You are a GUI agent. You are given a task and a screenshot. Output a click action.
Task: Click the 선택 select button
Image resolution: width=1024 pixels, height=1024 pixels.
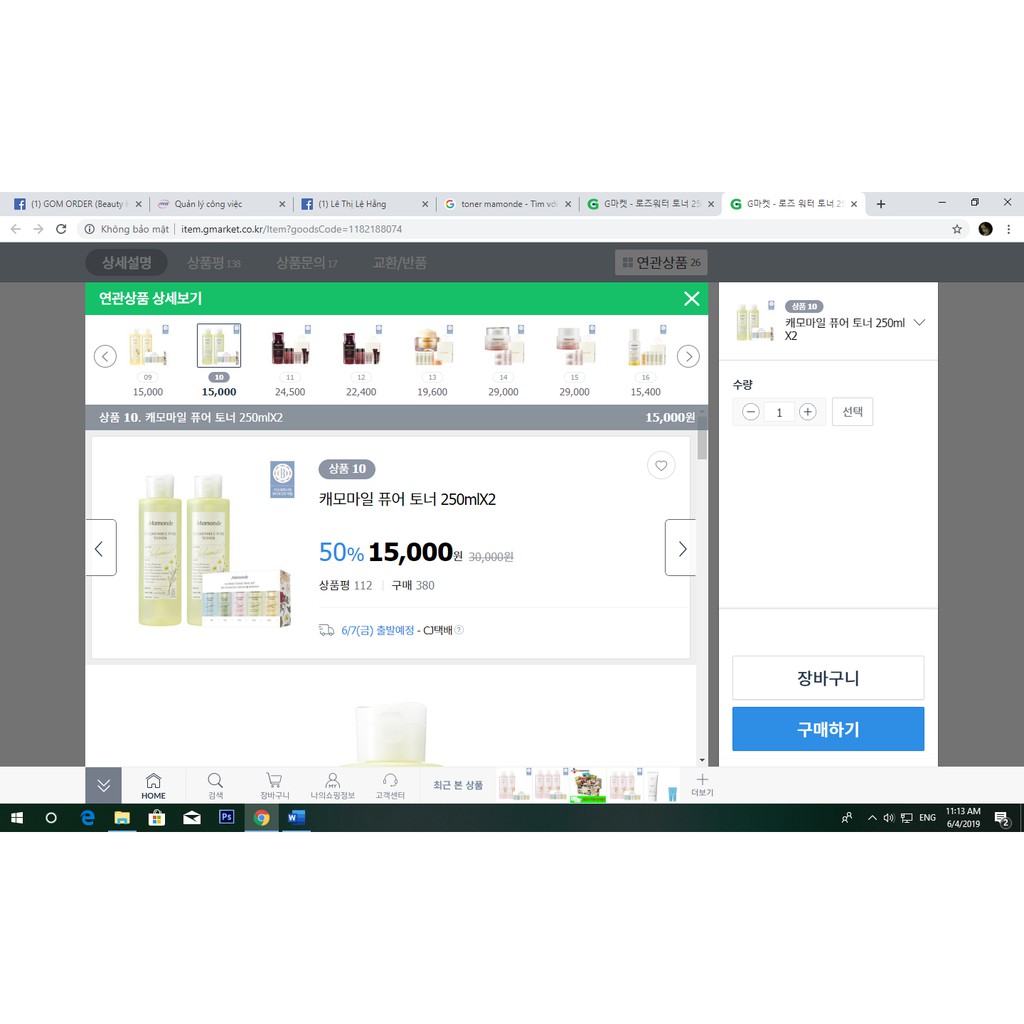(x=852, y=412)
